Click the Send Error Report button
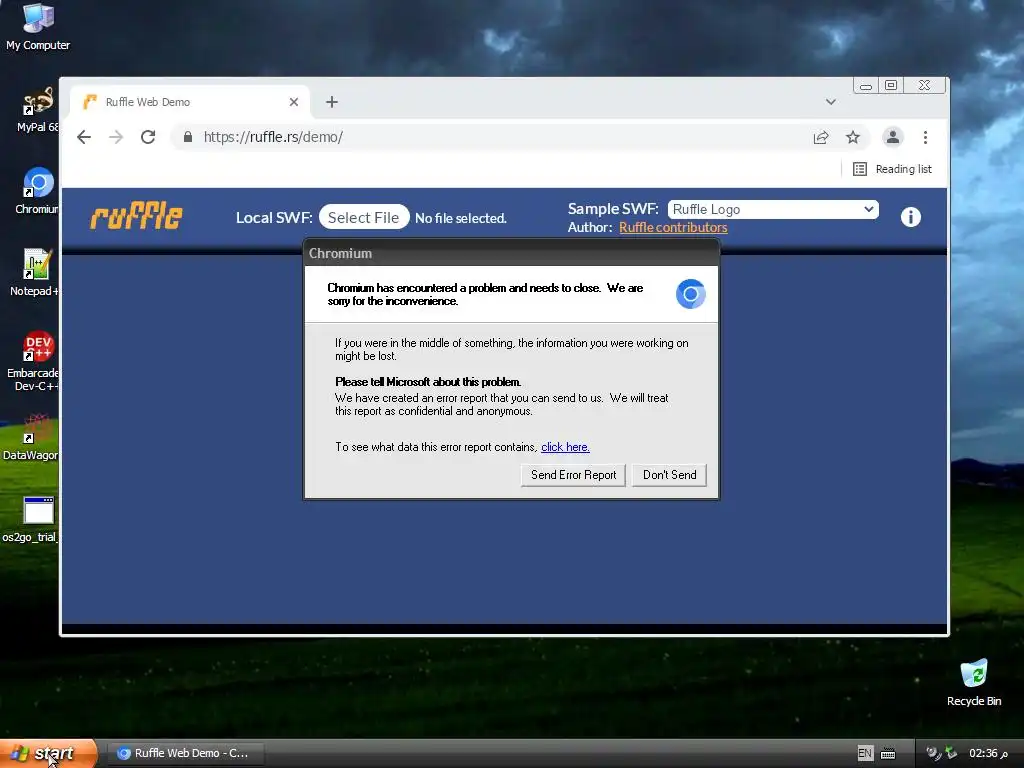The height and width of the screenshot is (768, 1024). (x=573, y=475)
